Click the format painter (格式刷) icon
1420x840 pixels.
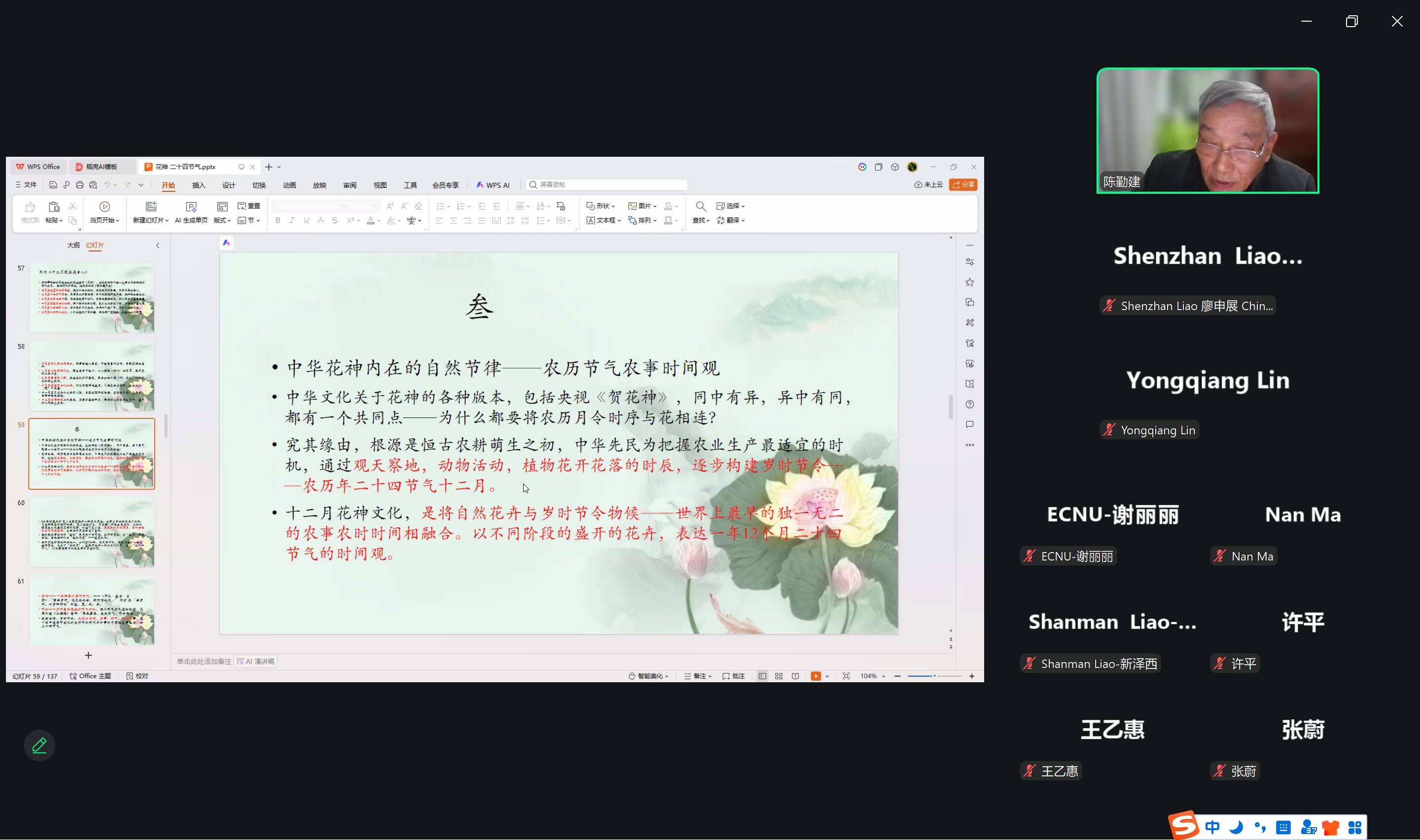[x=30, y=207]
